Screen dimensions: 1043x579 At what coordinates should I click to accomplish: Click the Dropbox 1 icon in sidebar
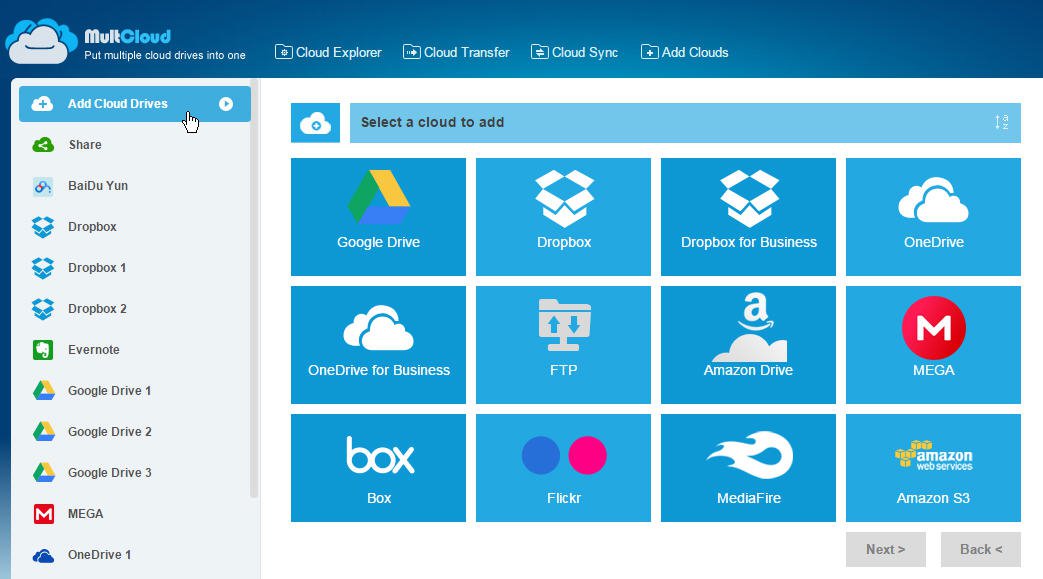(x=43, y=268)
